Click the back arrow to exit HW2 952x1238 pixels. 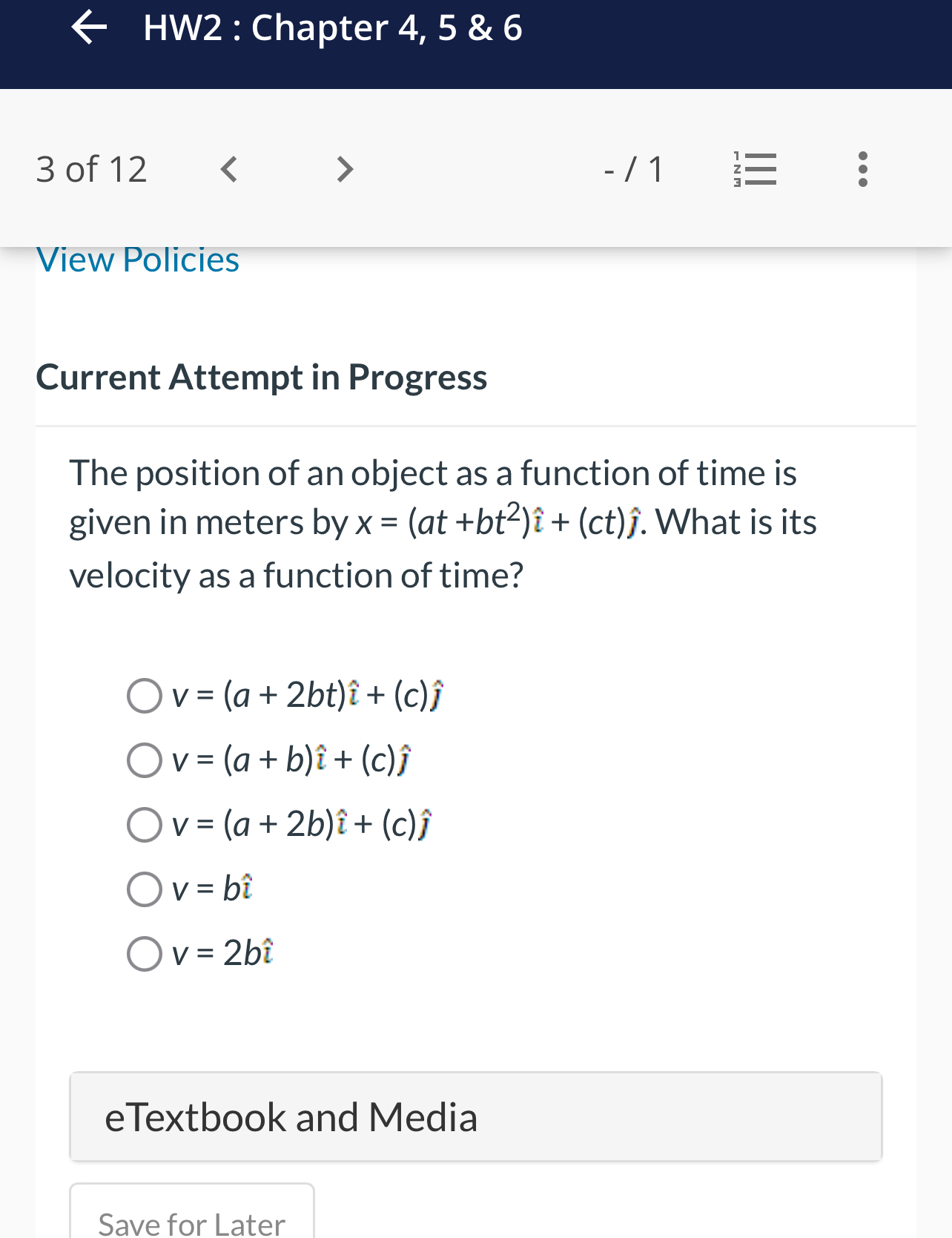90,28
